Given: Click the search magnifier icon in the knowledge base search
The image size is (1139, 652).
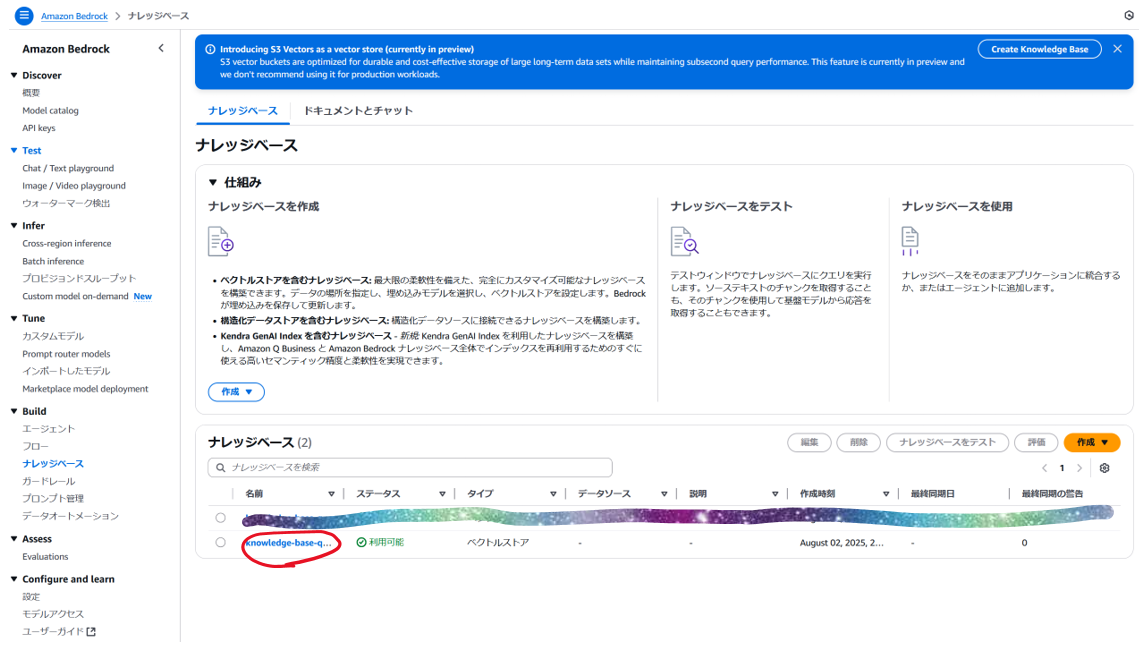Looking at the screenshot, I should click(220, 468).
